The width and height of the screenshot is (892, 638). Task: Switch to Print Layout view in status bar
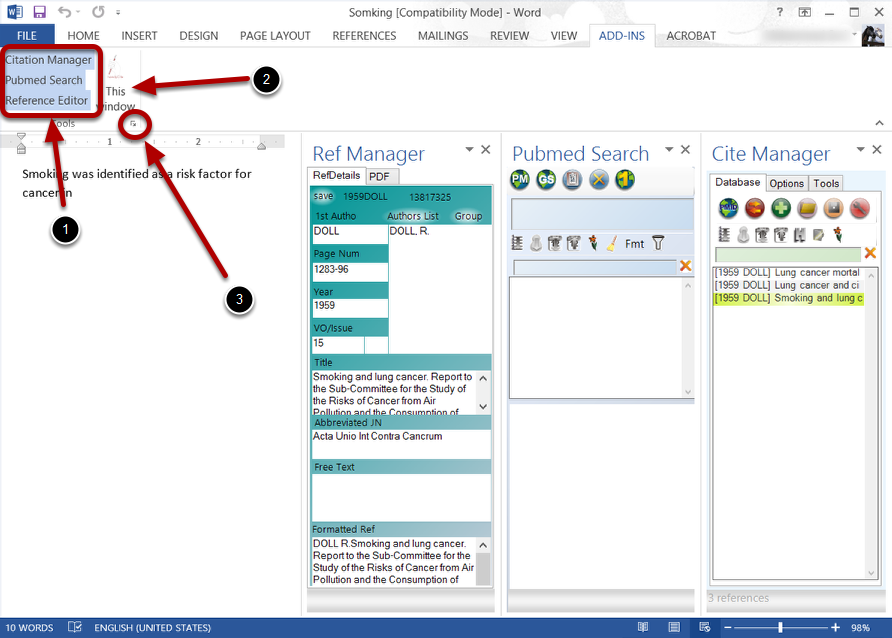point(675,628)
